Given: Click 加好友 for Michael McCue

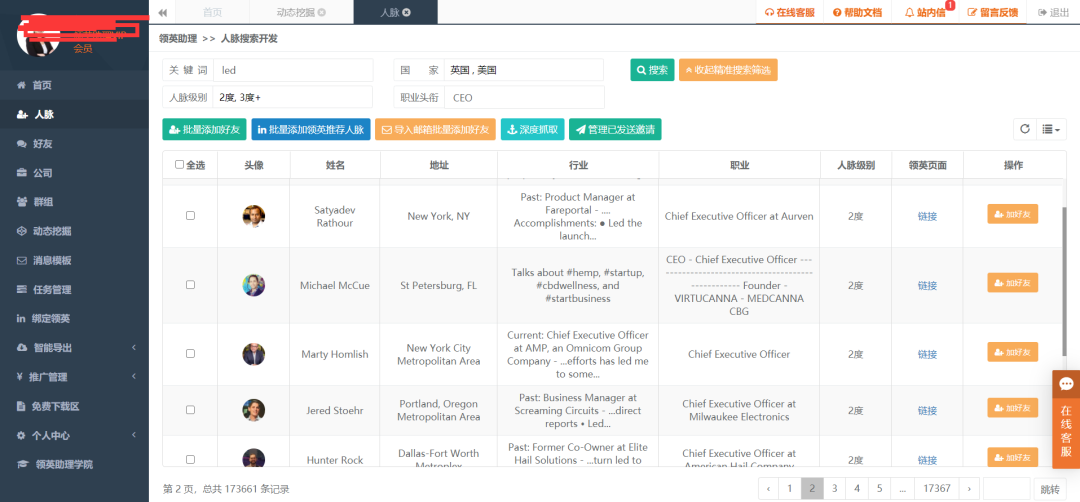Looking at the screenshot, I should [1013, 283].
